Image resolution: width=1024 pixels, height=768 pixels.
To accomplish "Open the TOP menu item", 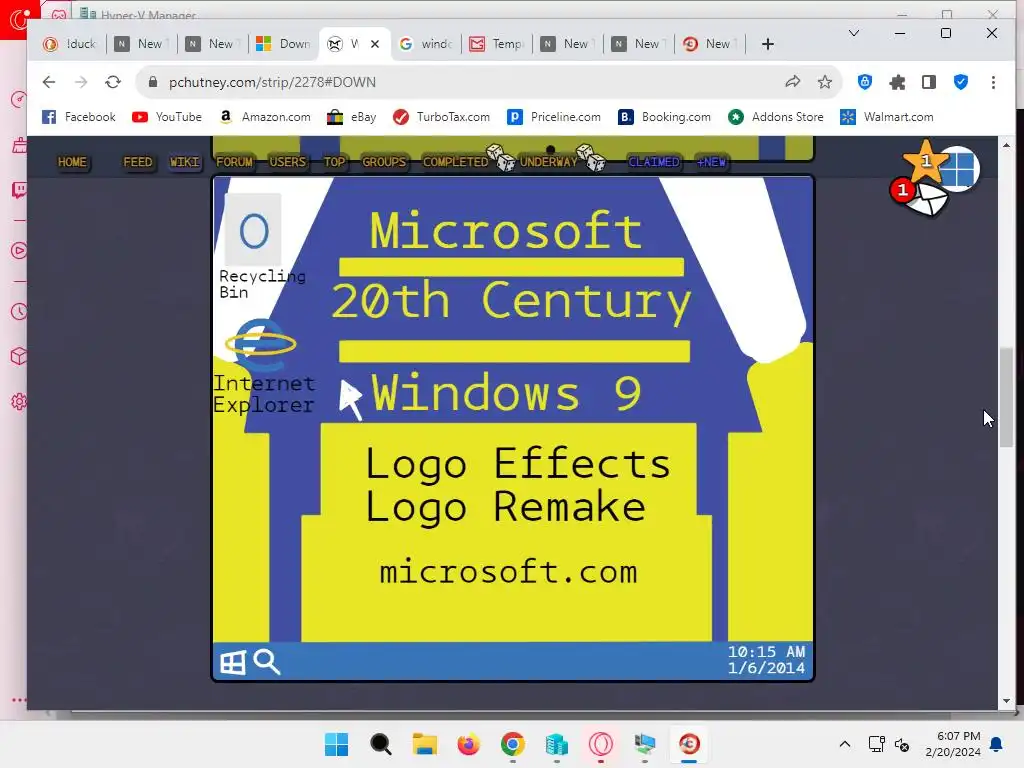I will [x=334, y=162].
